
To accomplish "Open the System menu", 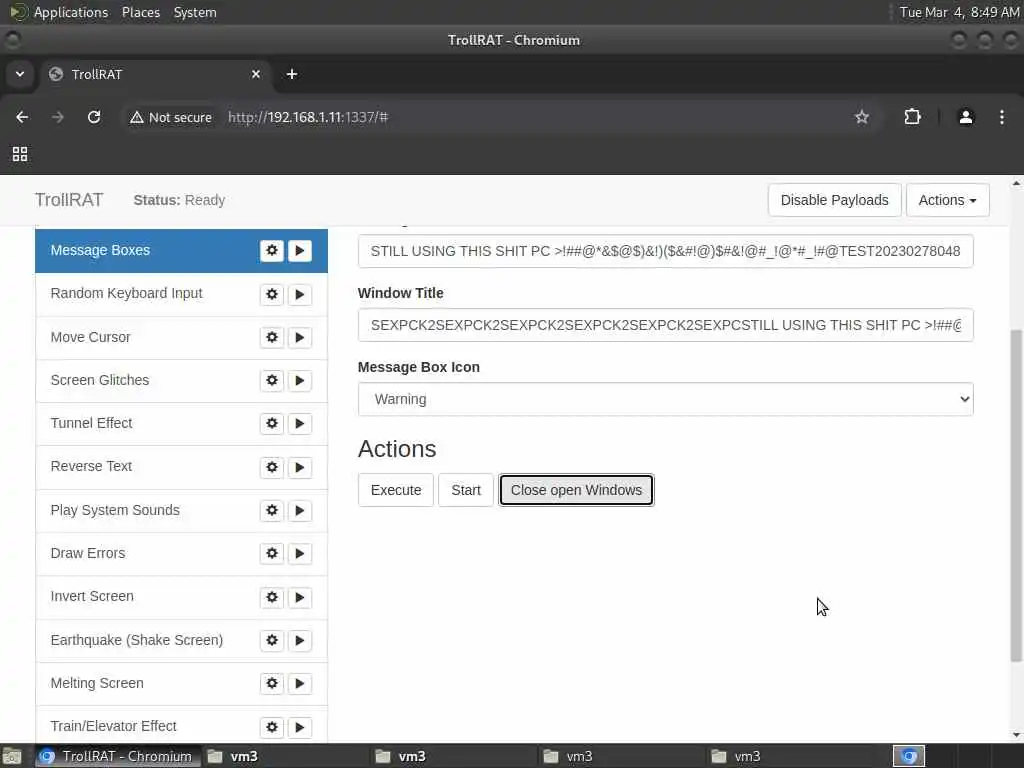I will pos(195,12).
